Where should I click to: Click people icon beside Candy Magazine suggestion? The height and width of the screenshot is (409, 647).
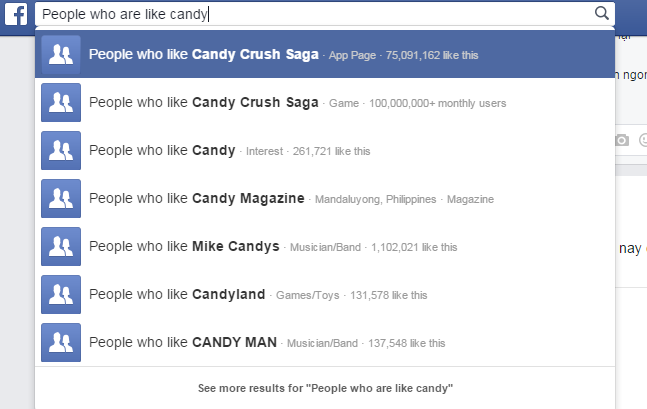click(x=60, y=199)
